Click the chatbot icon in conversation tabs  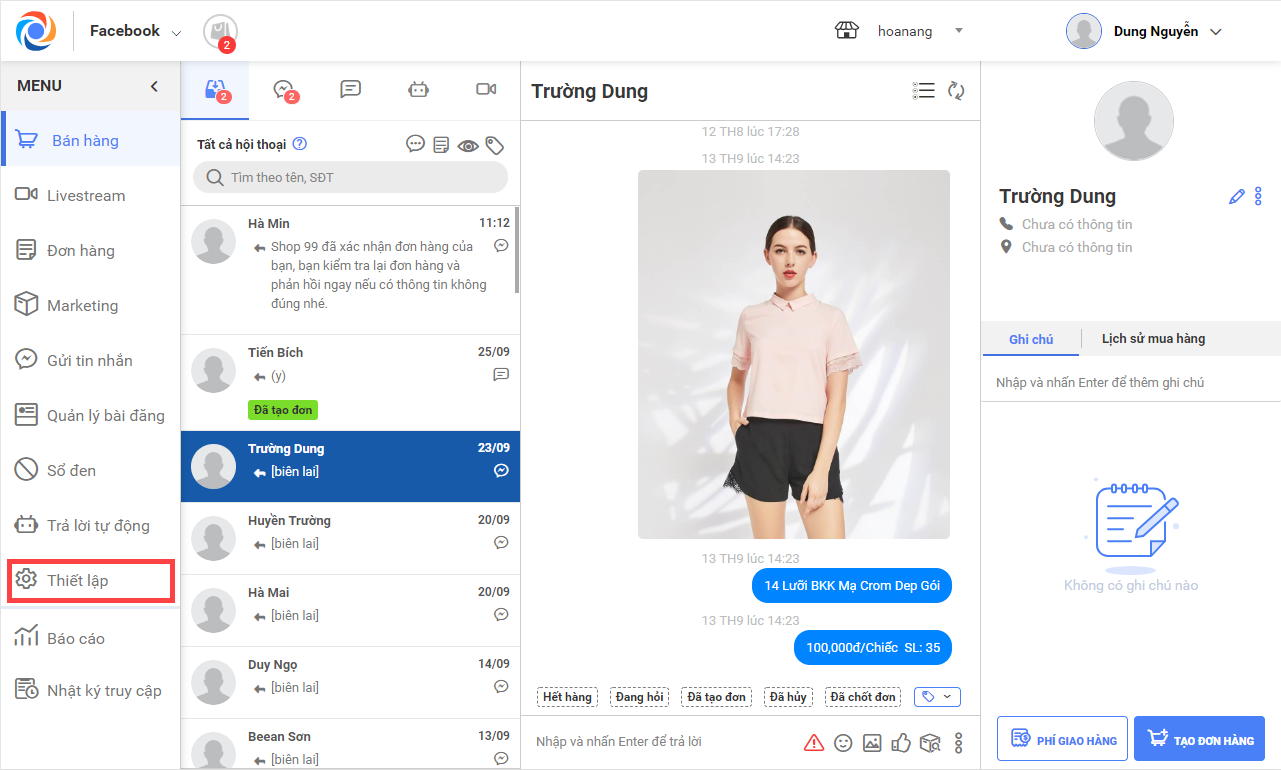418,90
